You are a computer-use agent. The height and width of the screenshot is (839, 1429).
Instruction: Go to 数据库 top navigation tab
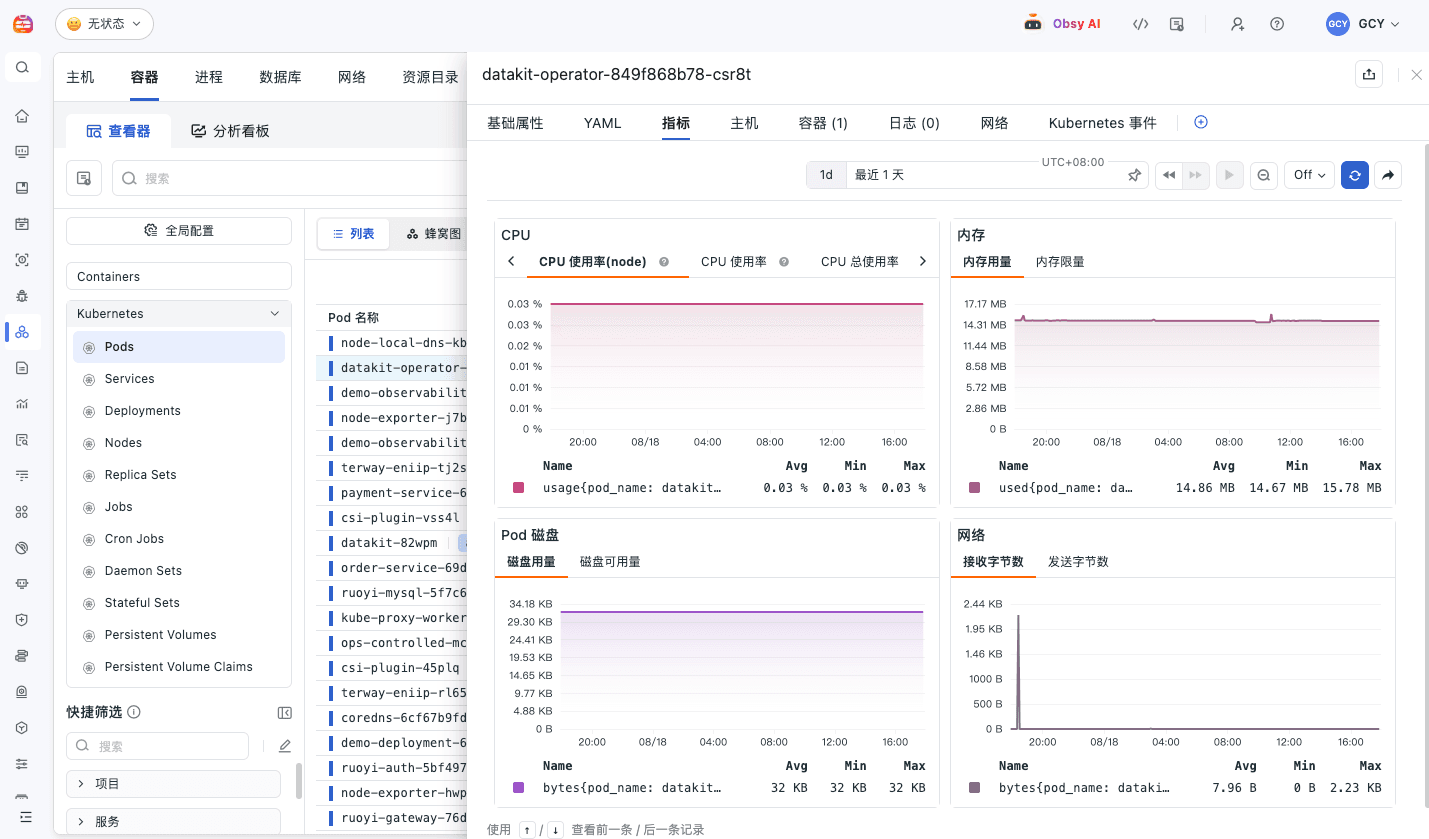pos(280,77)
